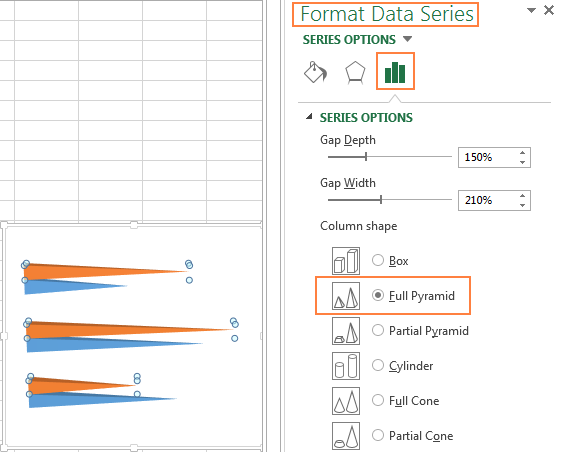Select the Full Cone radio button

pyautogui.click(x=378, y=400)
